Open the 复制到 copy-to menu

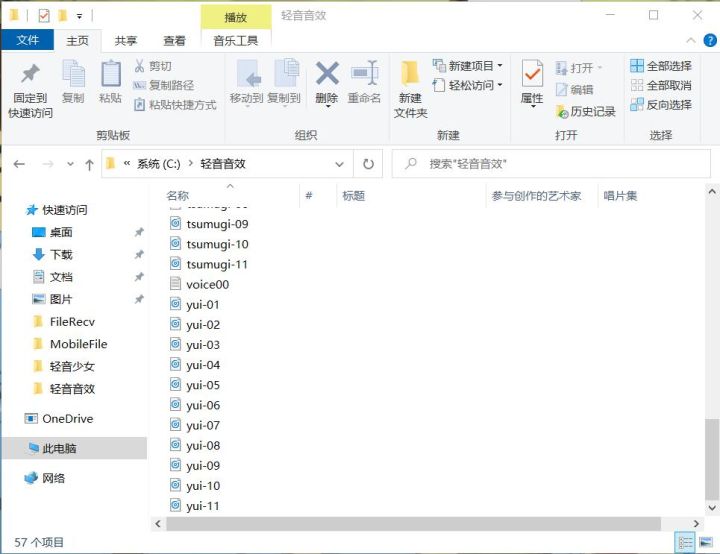tap(284, 82)
